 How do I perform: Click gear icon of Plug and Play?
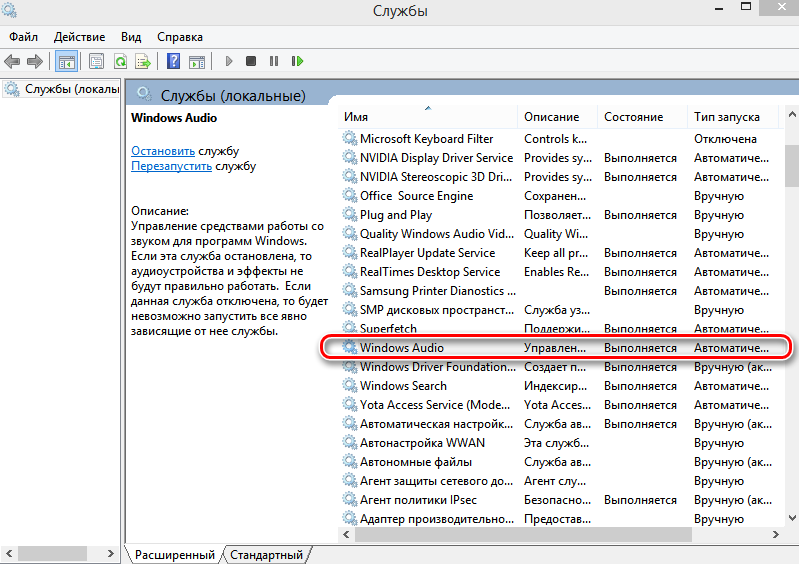350,214
